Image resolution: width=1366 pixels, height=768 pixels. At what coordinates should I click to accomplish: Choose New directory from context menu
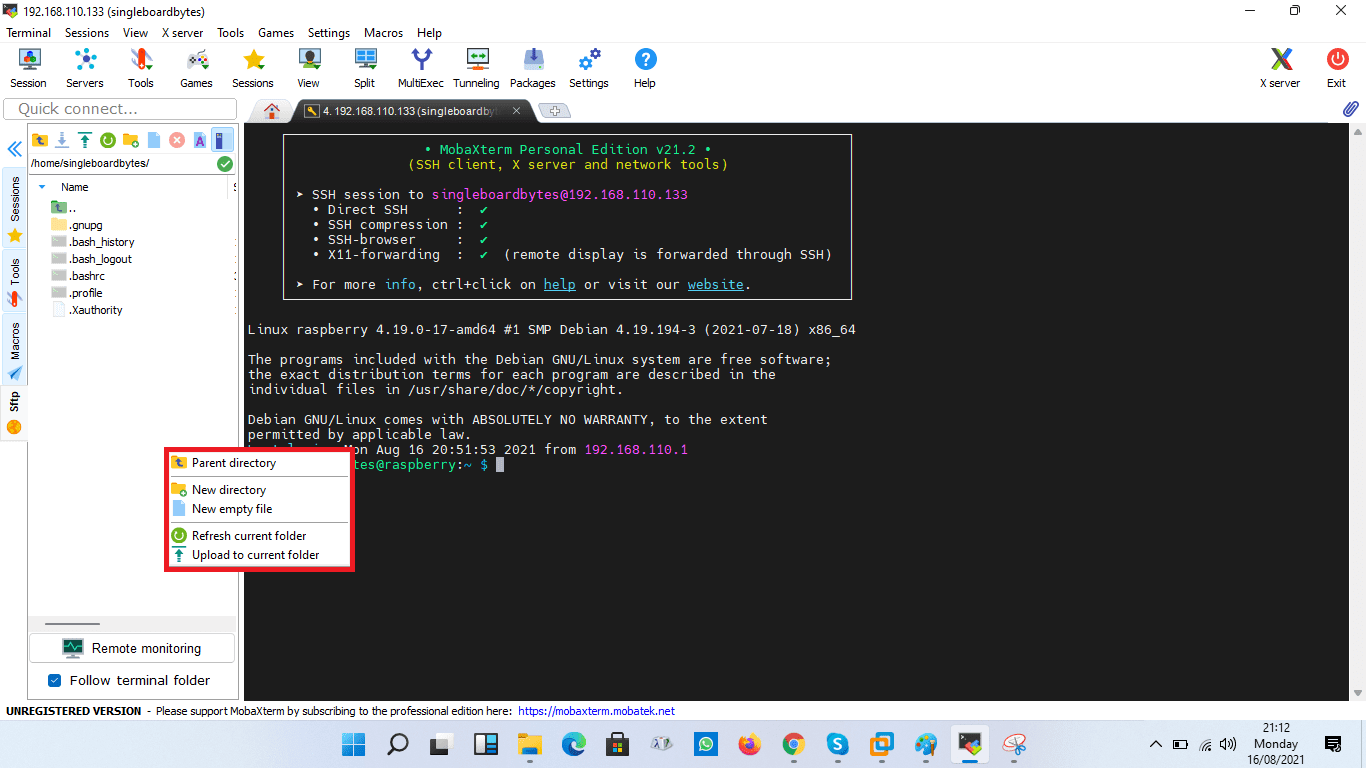coord(258,490)
